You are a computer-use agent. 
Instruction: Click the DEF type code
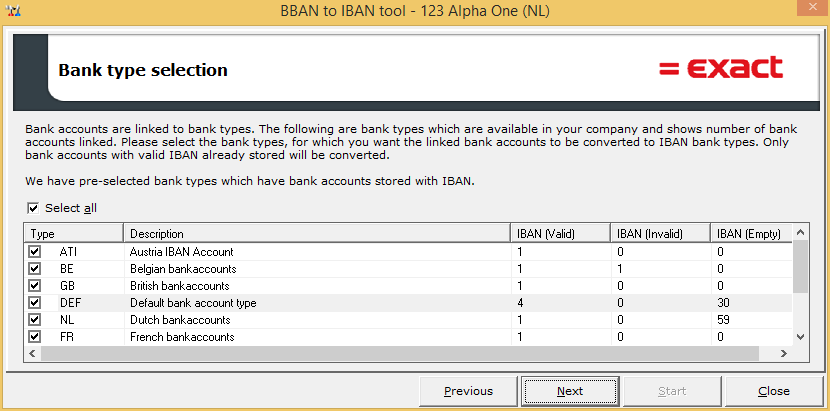(70, 303)
